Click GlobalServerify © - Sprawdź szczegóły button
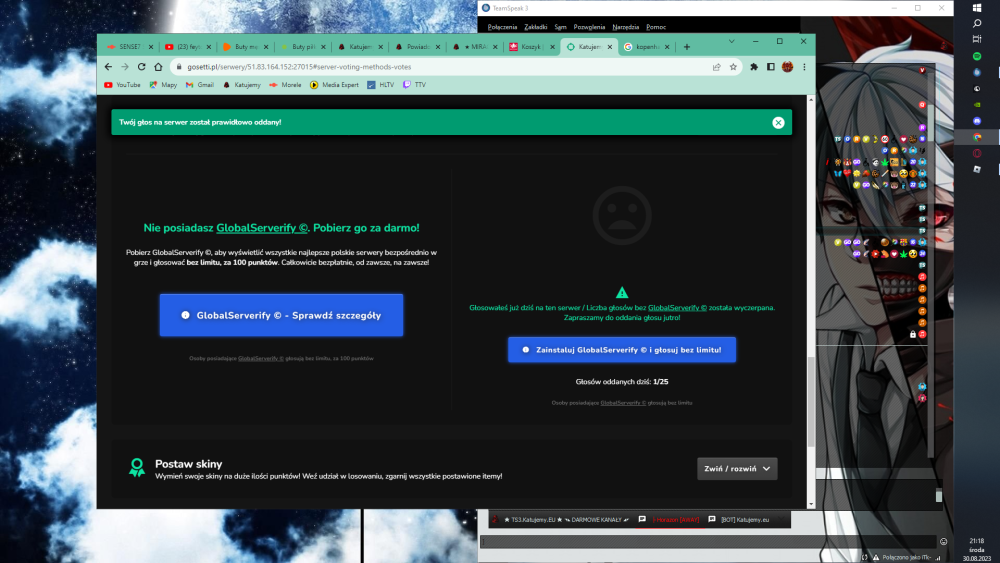The image size is (1000, 563). click(x=281, y=315)
